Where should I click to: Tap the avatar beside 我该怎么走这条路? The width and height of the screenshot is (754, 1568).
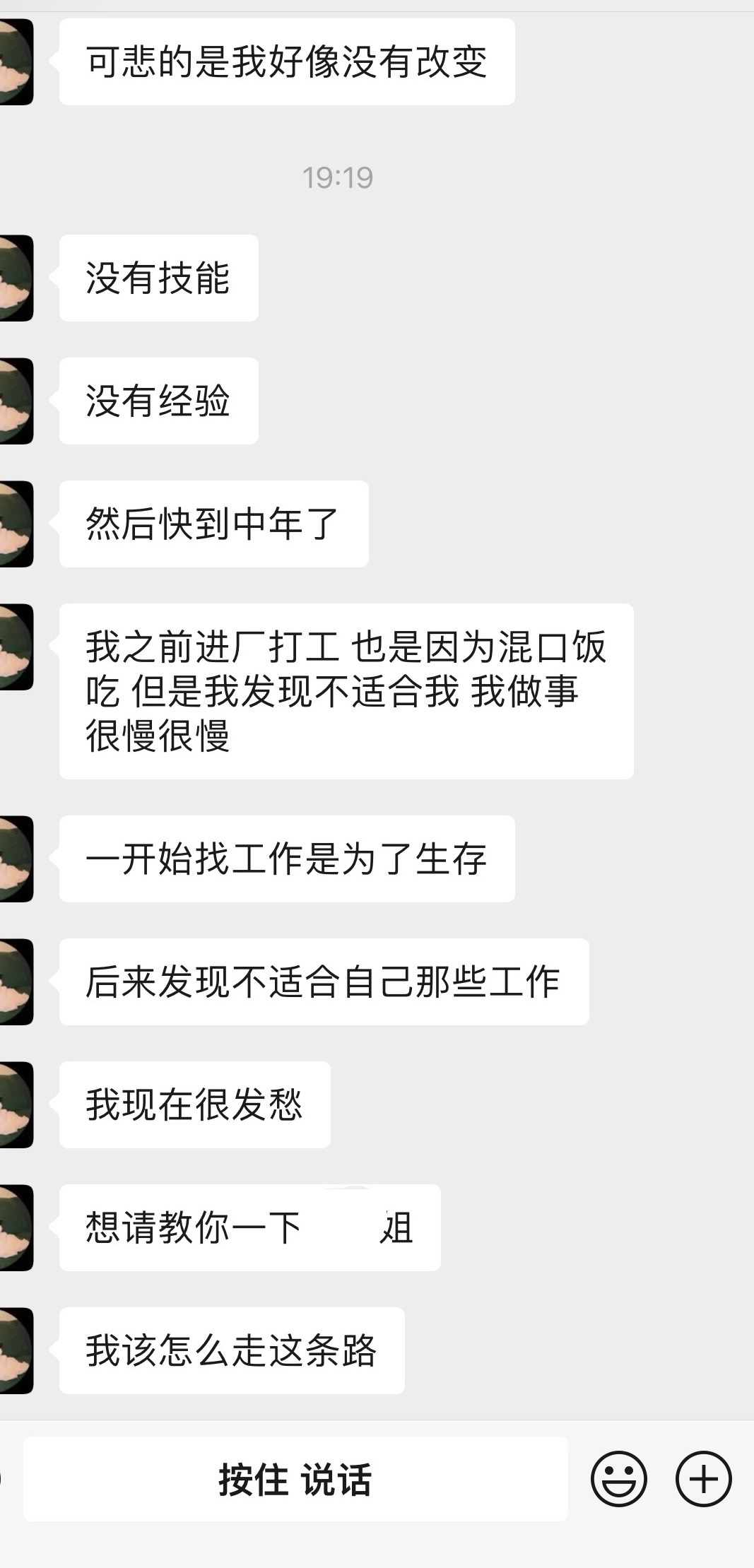click(x=16, y=1350)
